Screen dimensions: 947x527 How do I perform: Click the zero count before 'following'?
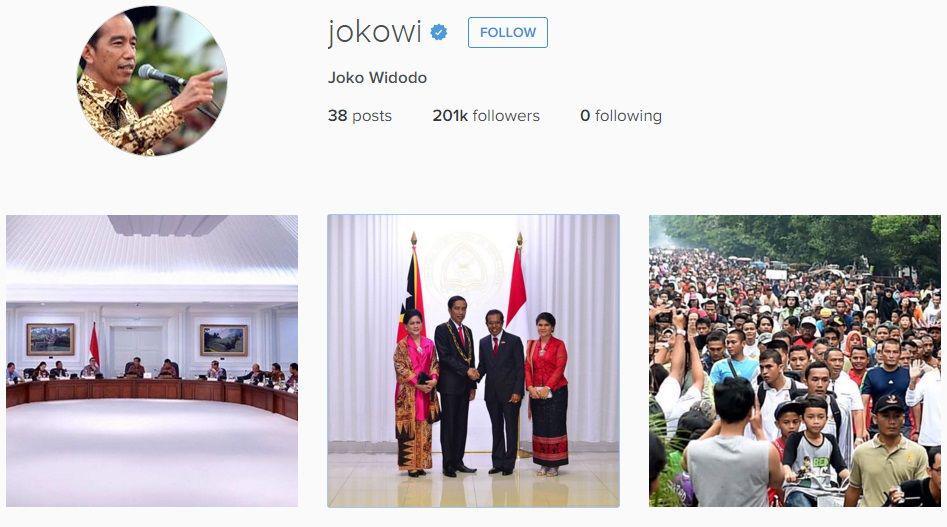585,115
